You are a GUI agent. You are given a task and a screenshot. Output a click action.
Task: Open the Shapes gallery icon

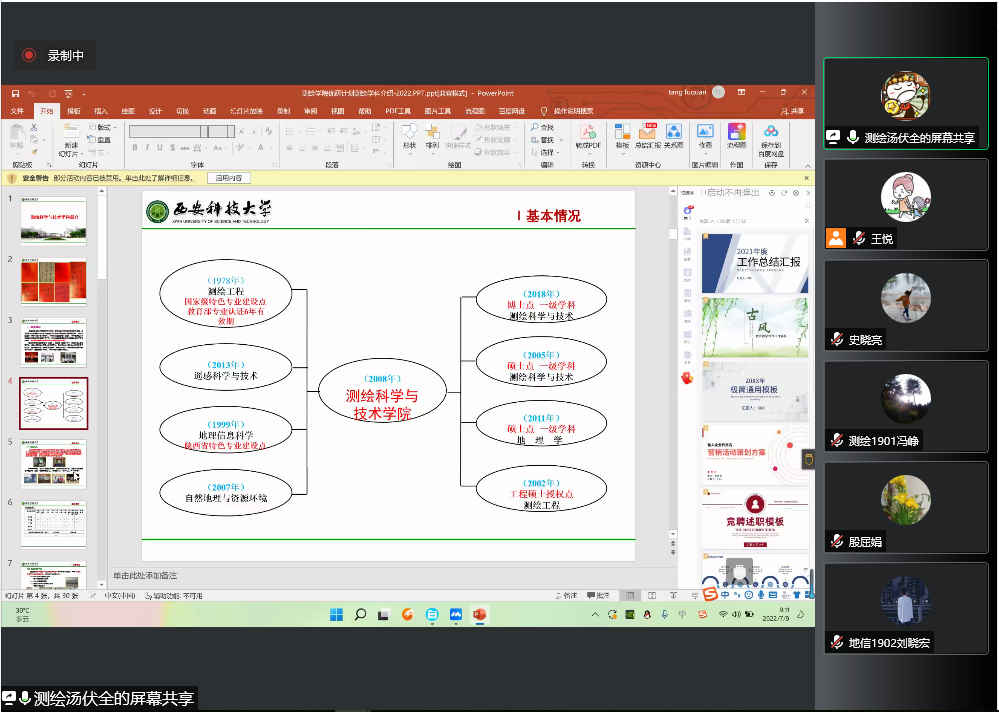coord(409,133)
